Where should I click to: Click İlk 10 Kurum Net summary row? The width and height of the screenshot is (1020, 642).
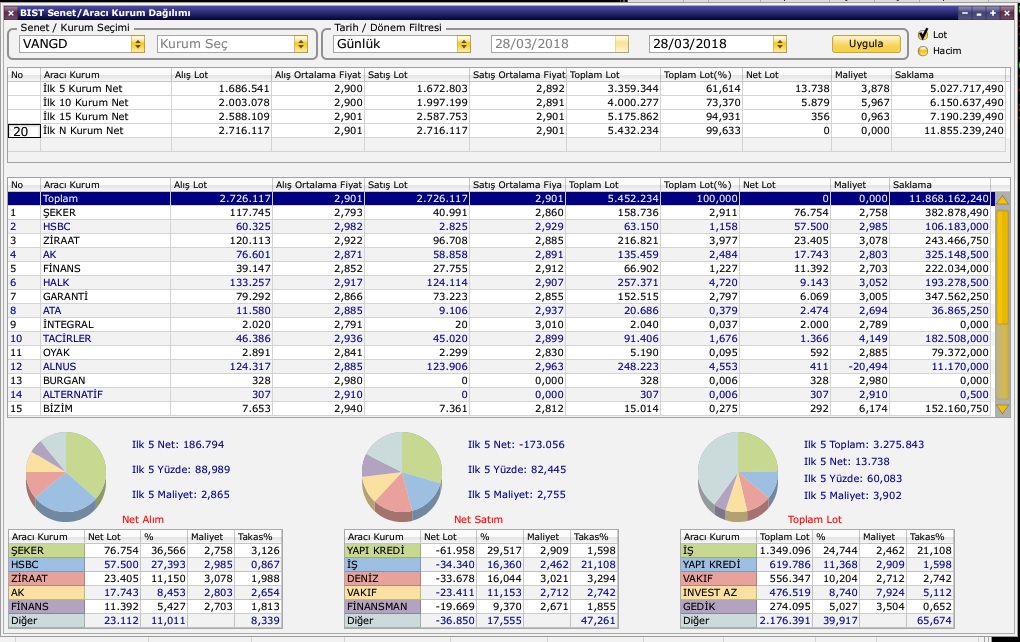coord(507,103)
